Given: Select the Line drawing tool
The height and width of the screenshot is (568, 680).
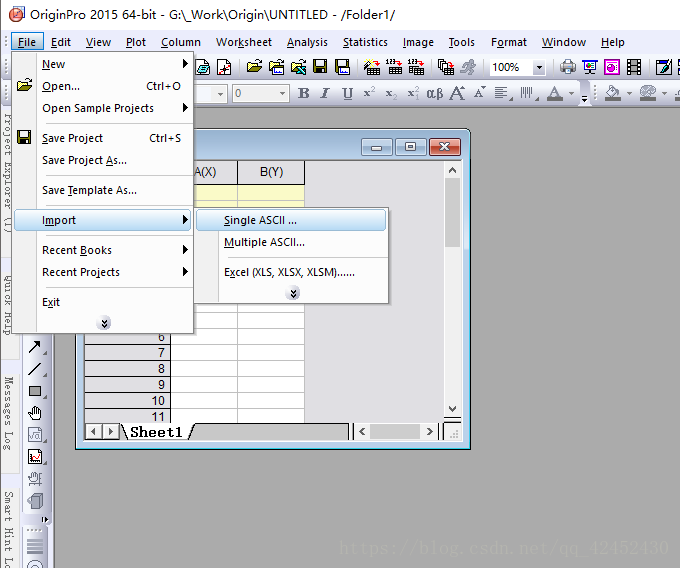Looking at the screenshot, I should pos(35,369).
